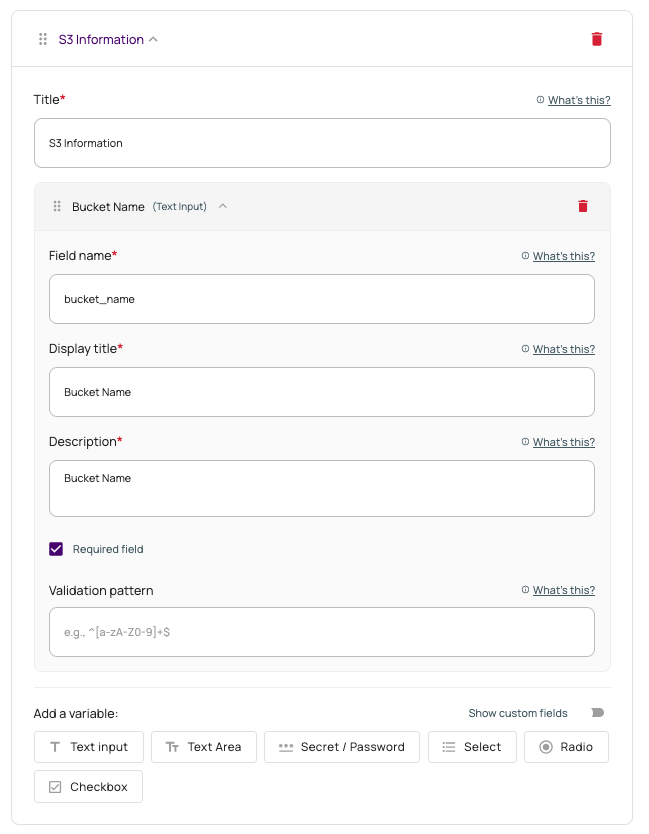Click the info icon beside Field name help

524,255
